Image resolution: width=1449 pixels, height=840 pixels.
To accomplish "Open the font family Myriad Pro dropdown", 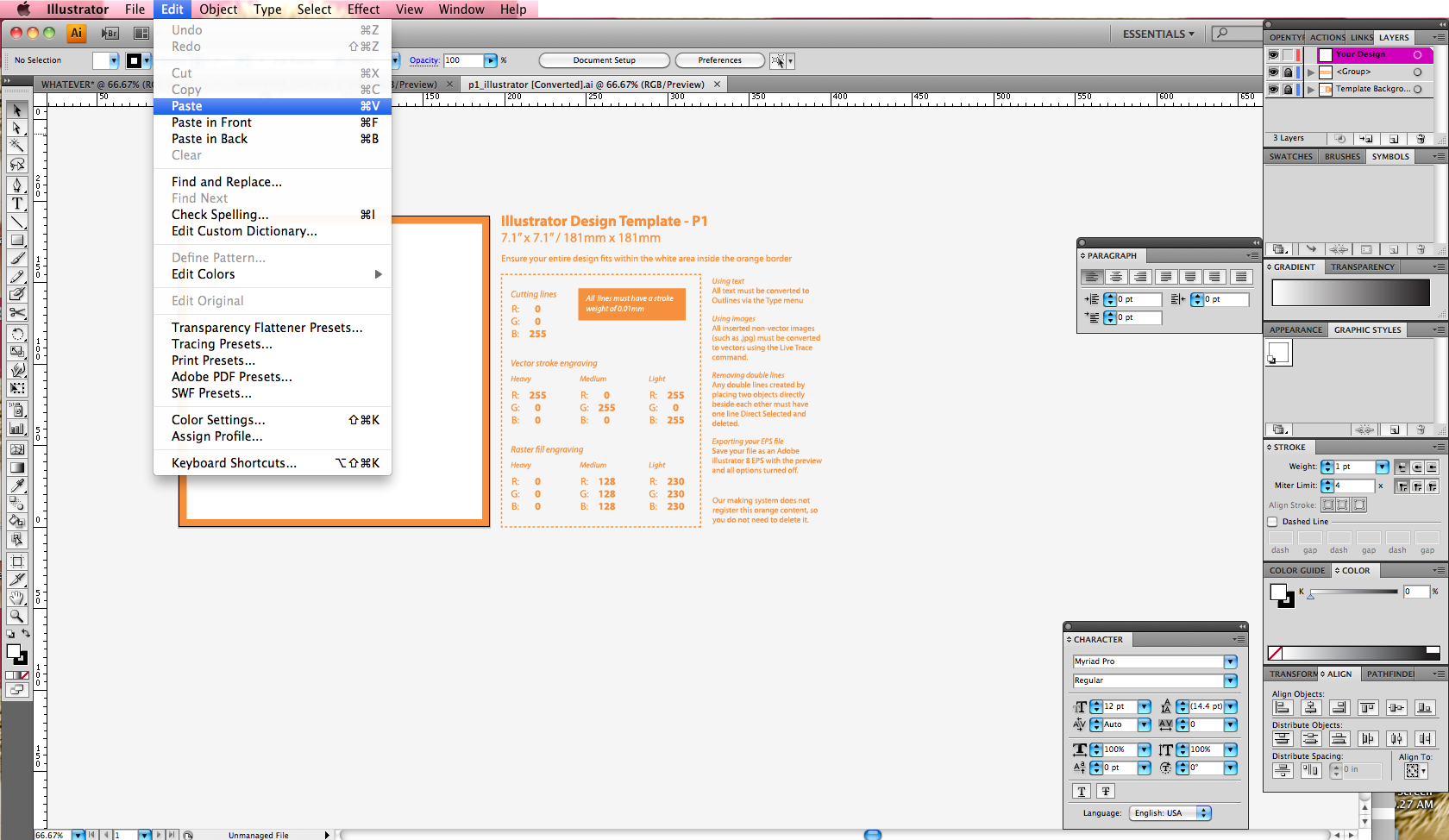I will point(1231,661).
